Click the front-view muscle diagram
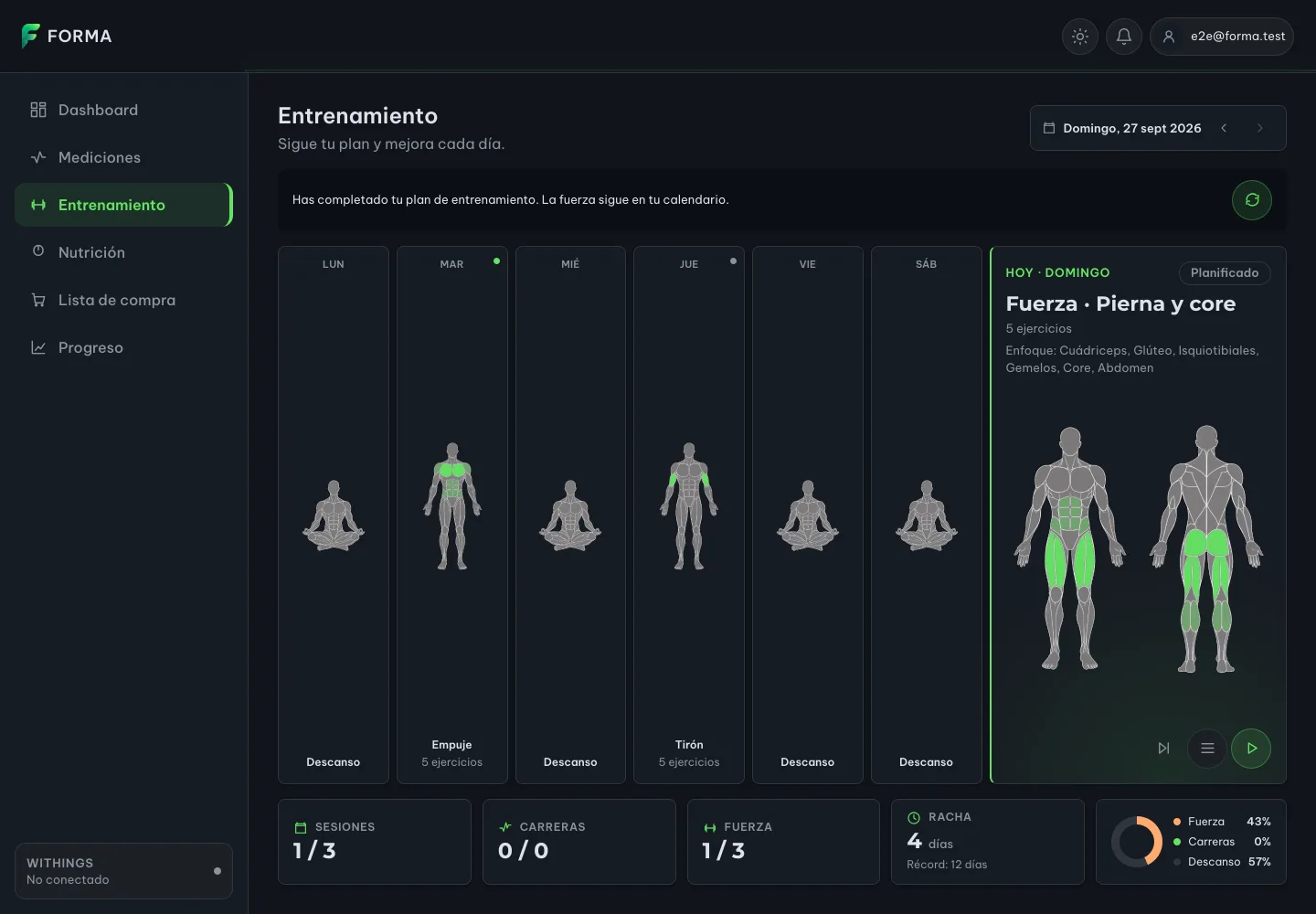Viewport: 1316px width, 914px height. (1070, 548)
